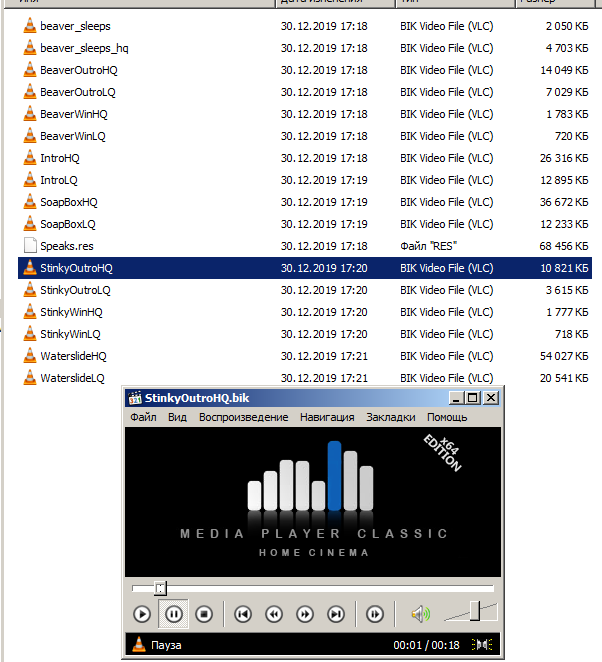This screenshot has width=602, height=662.
Task: Click the StinkyWinLQ file icon
Action: pos(30,333)
